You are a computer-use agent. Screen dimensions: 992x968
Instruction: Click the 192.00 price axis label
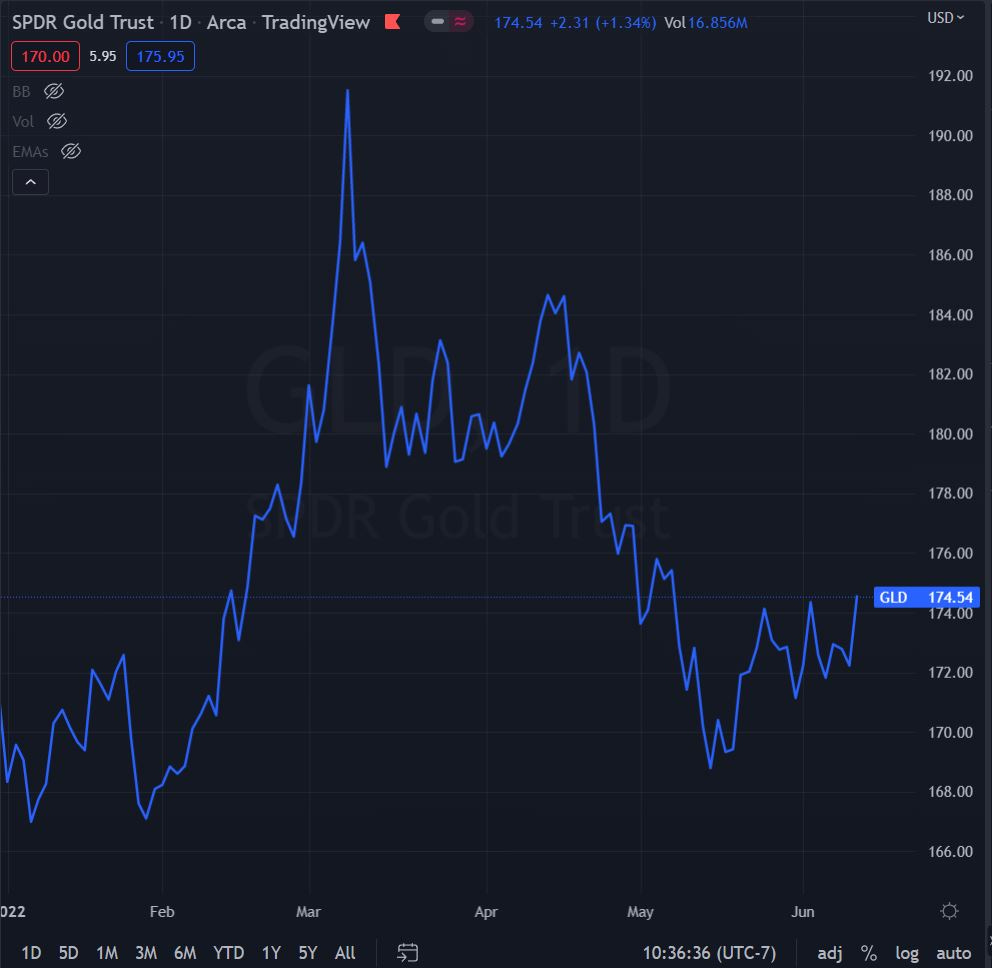click(950, 76)
